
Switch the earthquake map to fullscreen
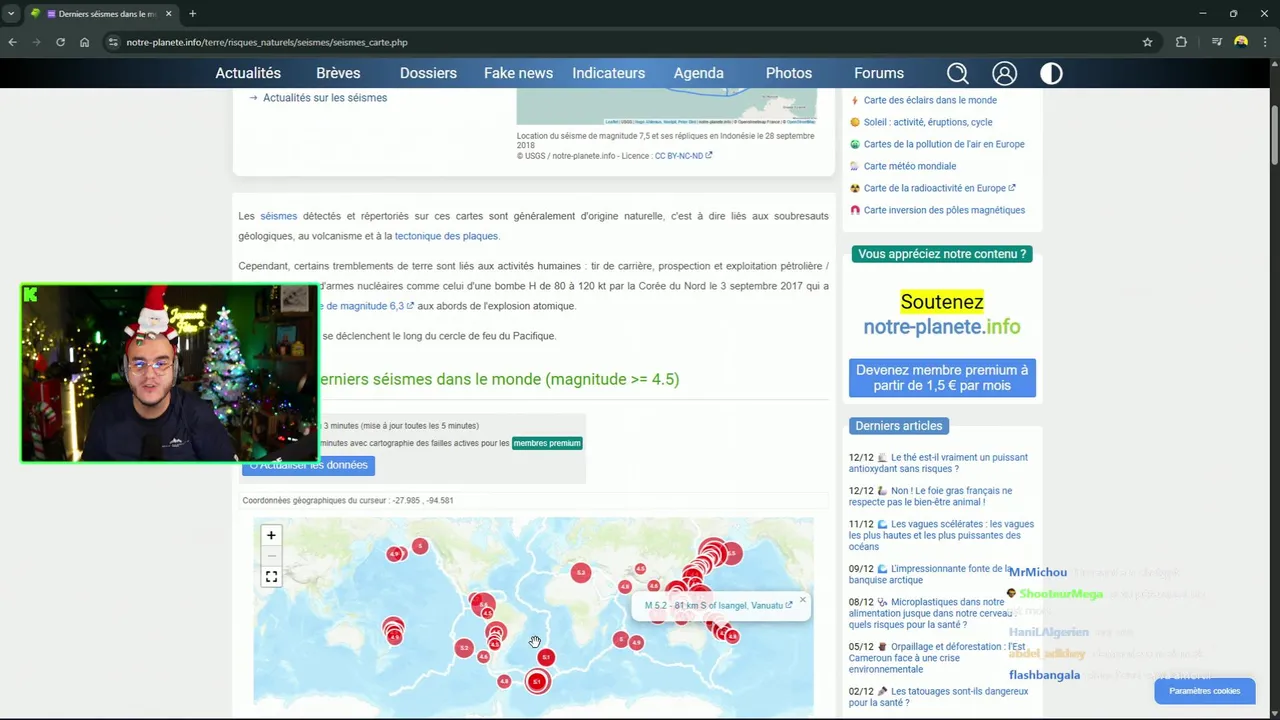[x=271, y=577]
